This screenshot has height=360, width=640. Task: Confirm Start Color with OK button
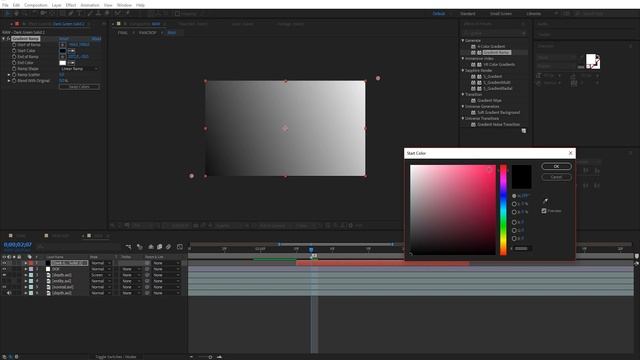coord(556,167)
